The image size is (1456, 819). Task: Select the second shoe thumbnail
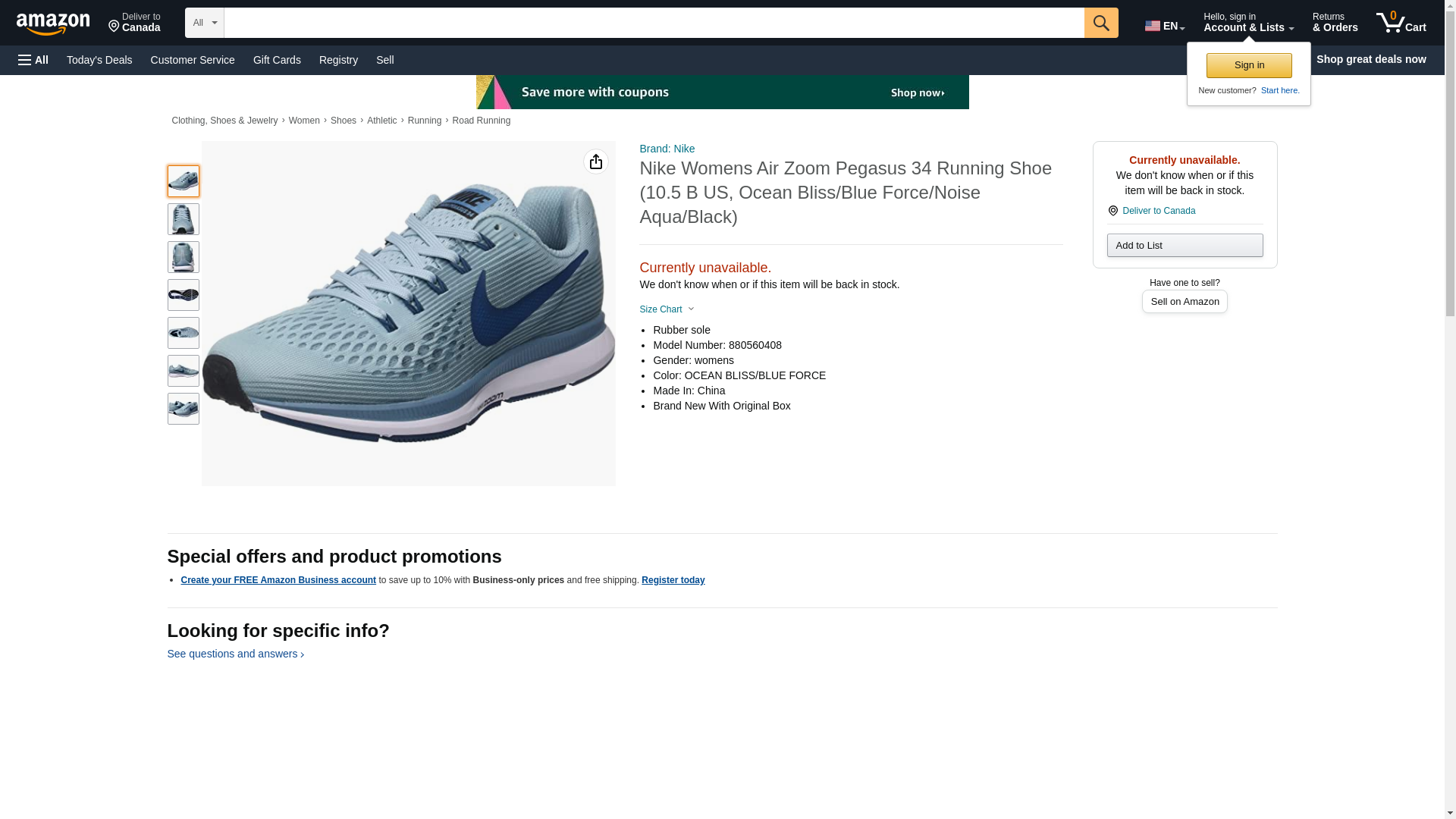(x=184, y=219)
